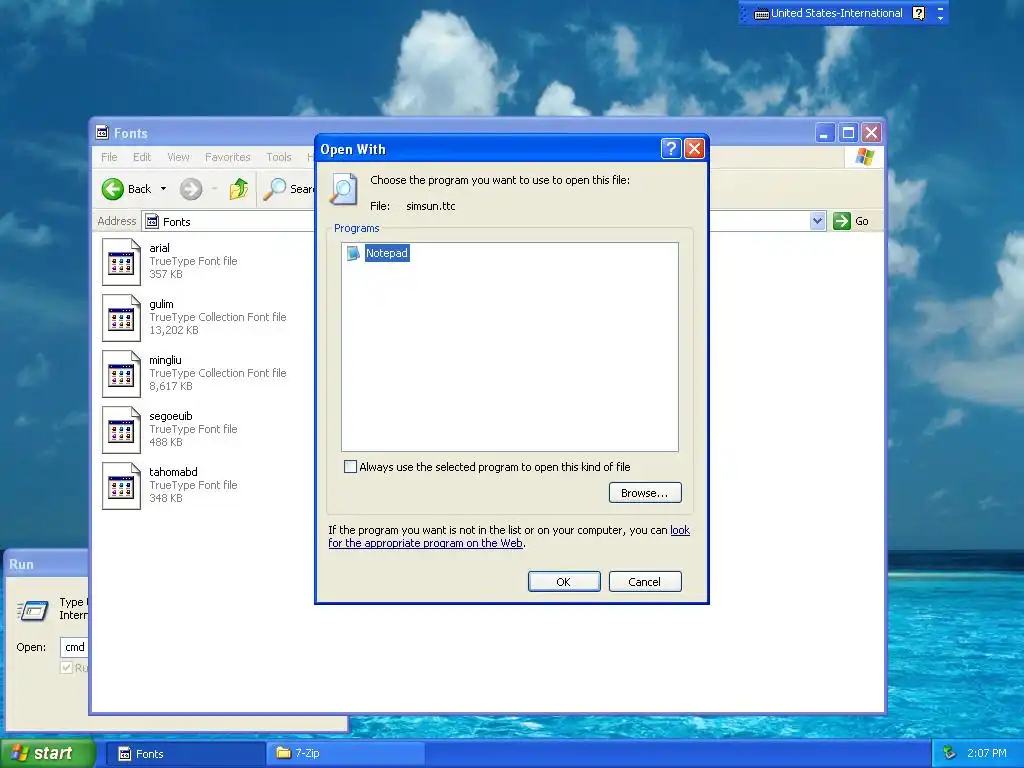Open the View menu in Fonts window
This screenshot has height=768, width=1024.
(x=178, y=157)
